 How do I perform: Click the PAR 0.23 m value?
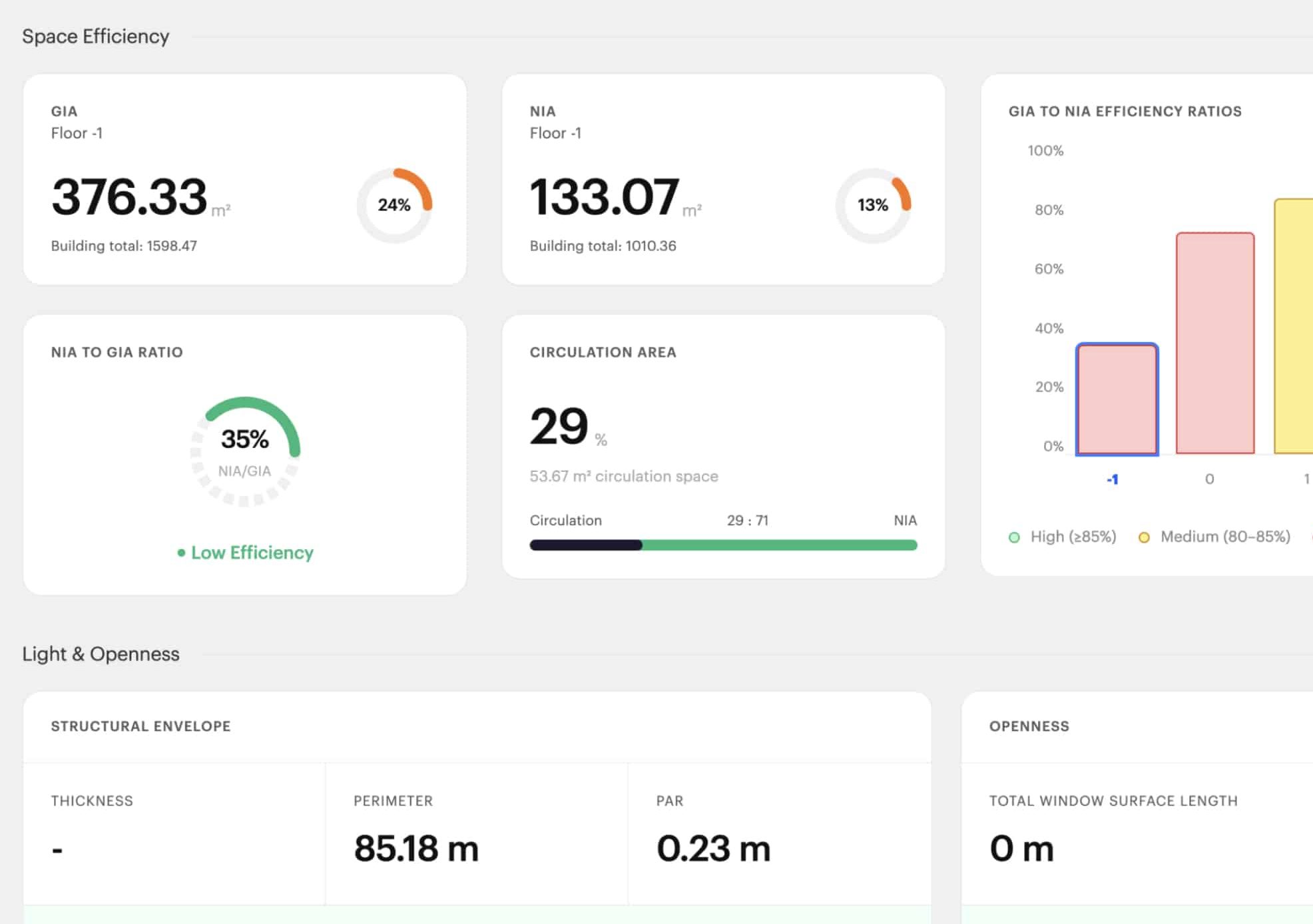click(x=713, y=849)
